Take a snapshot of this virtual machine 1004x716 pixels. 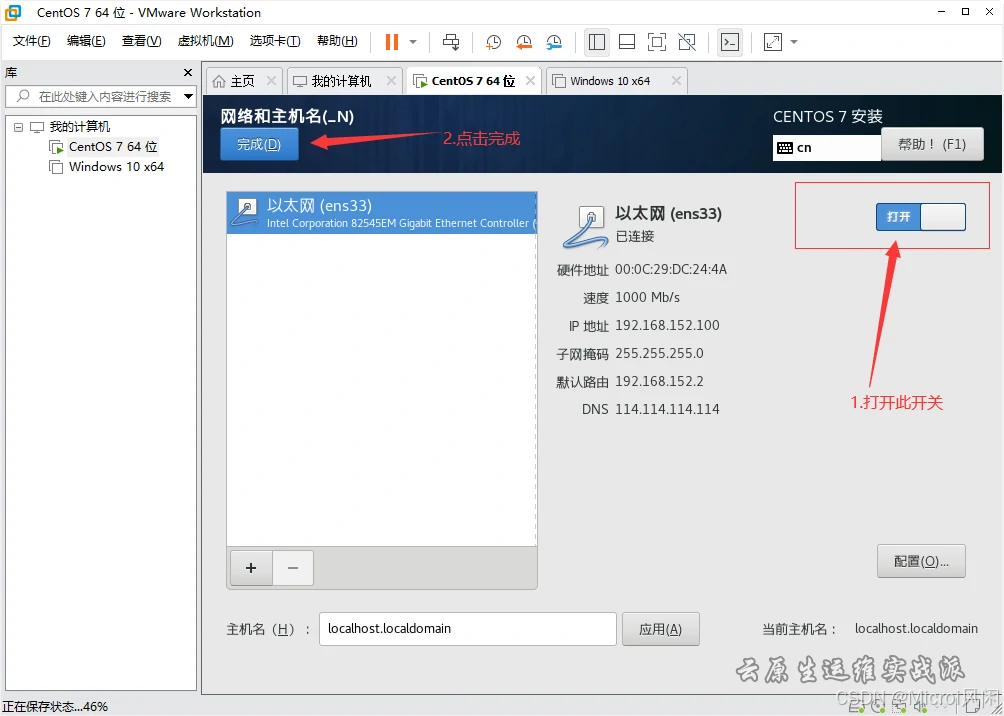coord(493,42)
